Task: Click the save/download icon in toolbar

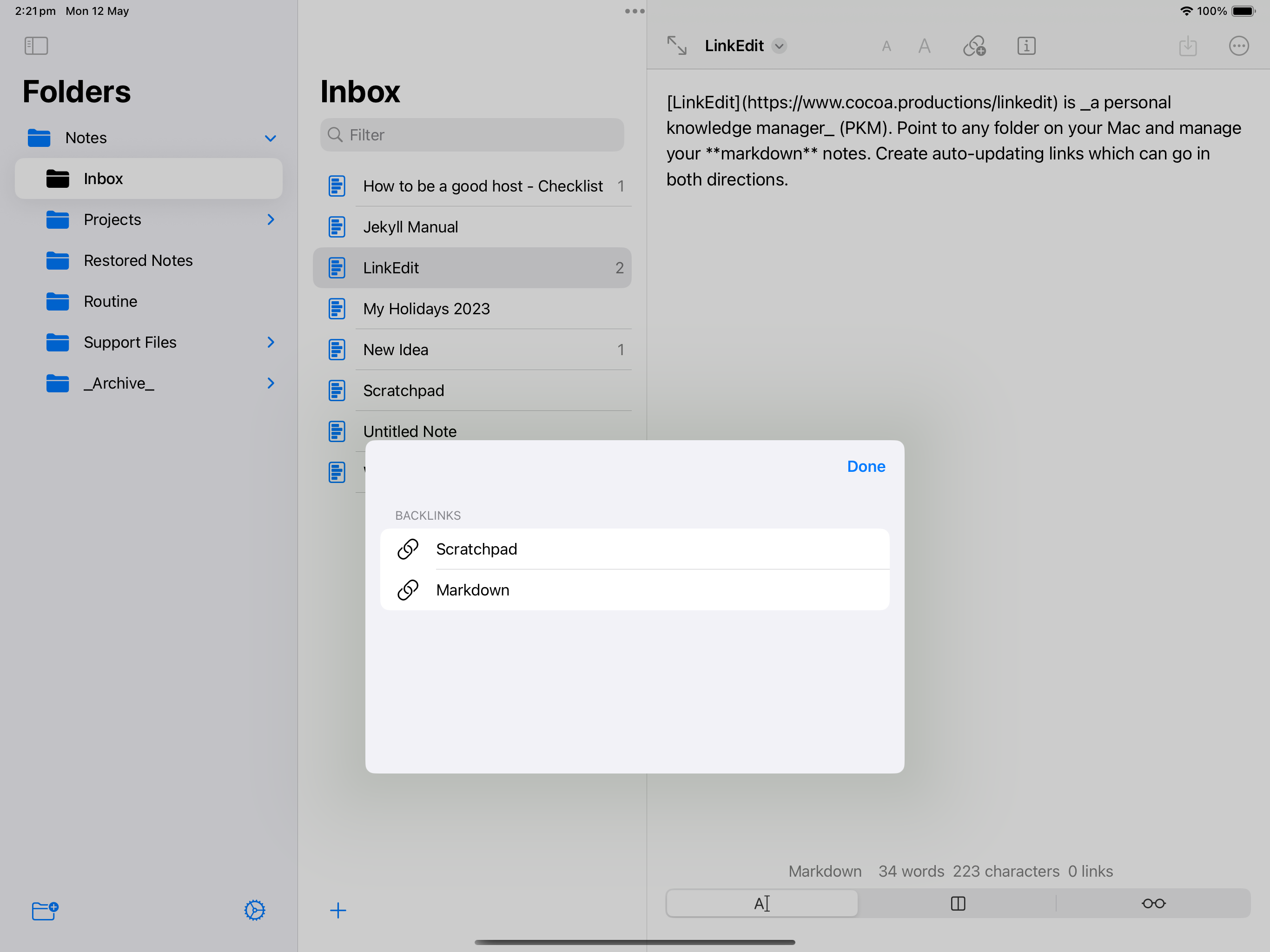Action: pos(1187,46)
